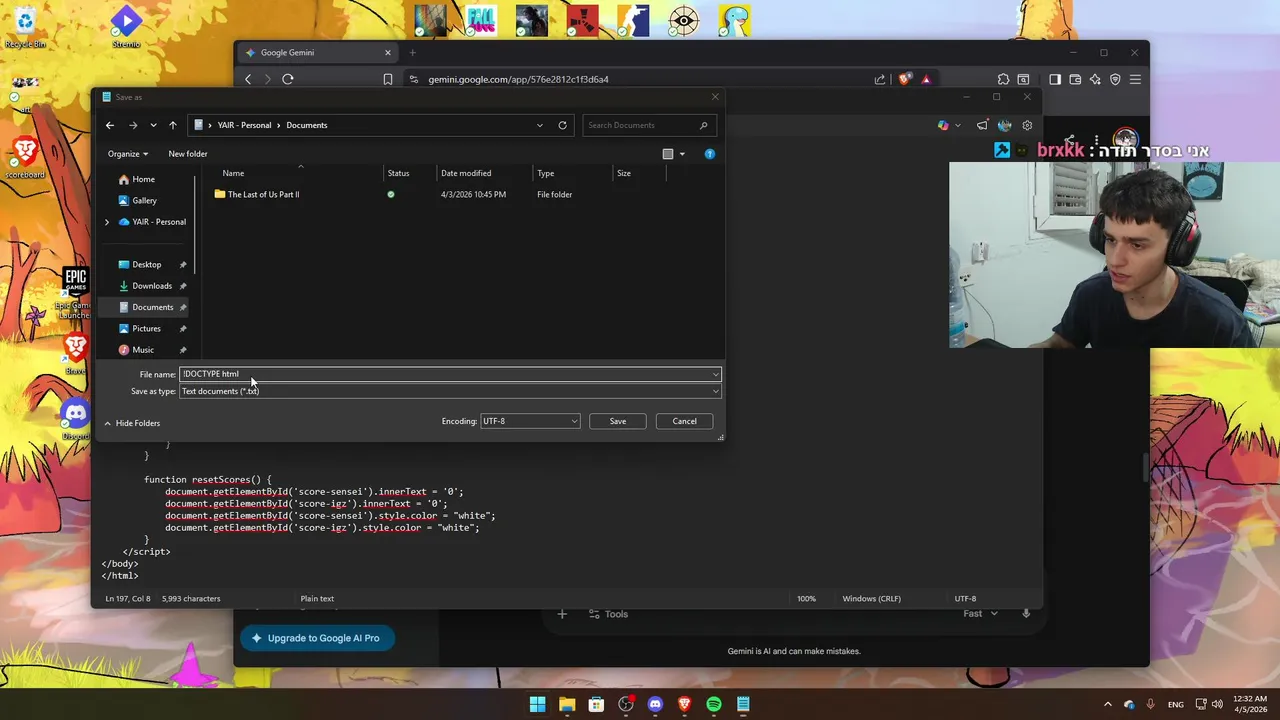Bookmark the Gemini page
Image resolution: width=1280 pixels, height=720 pixels.
(388, 79)
